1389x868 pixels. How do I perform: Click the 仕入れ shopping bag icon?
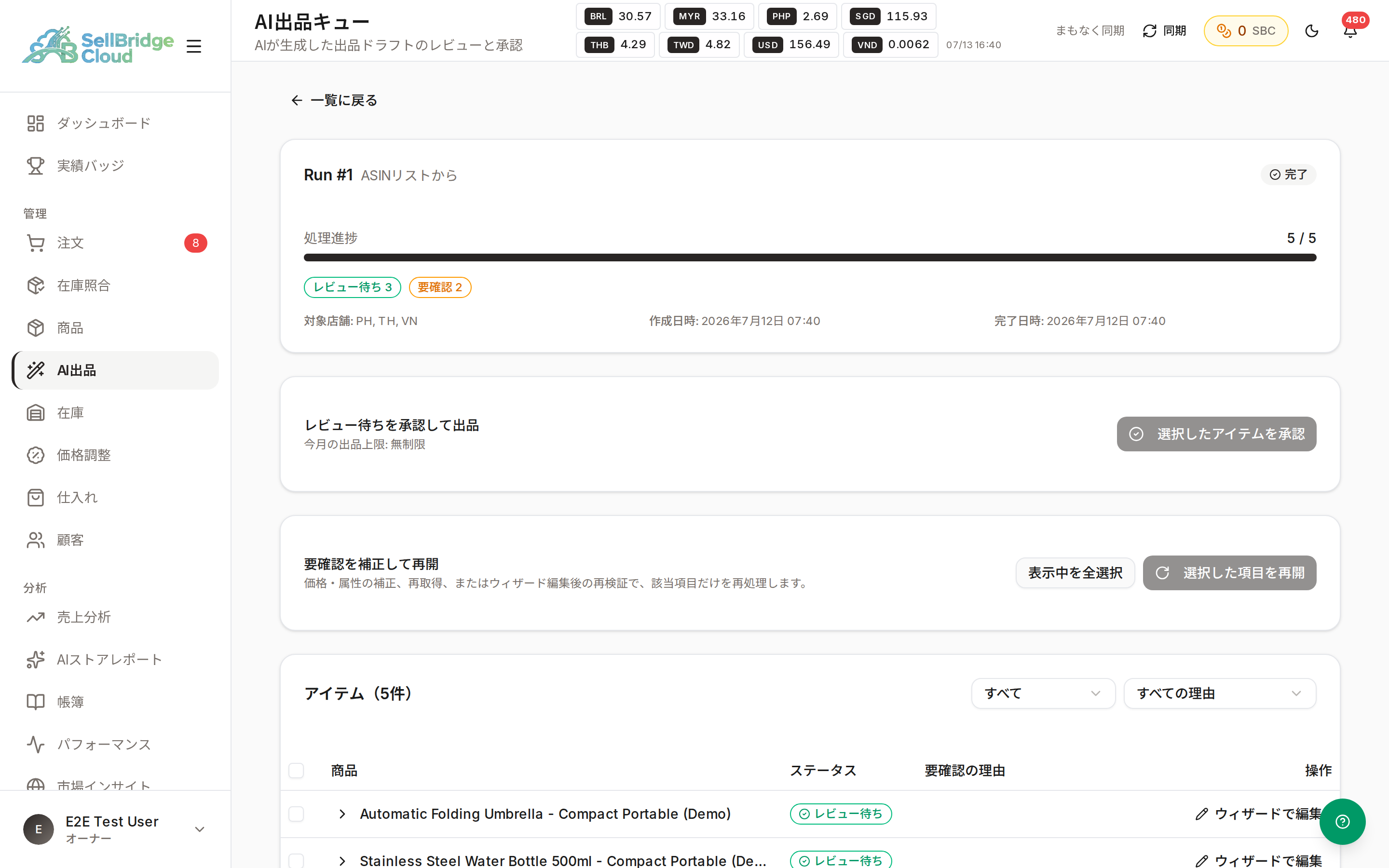(36, 498)
